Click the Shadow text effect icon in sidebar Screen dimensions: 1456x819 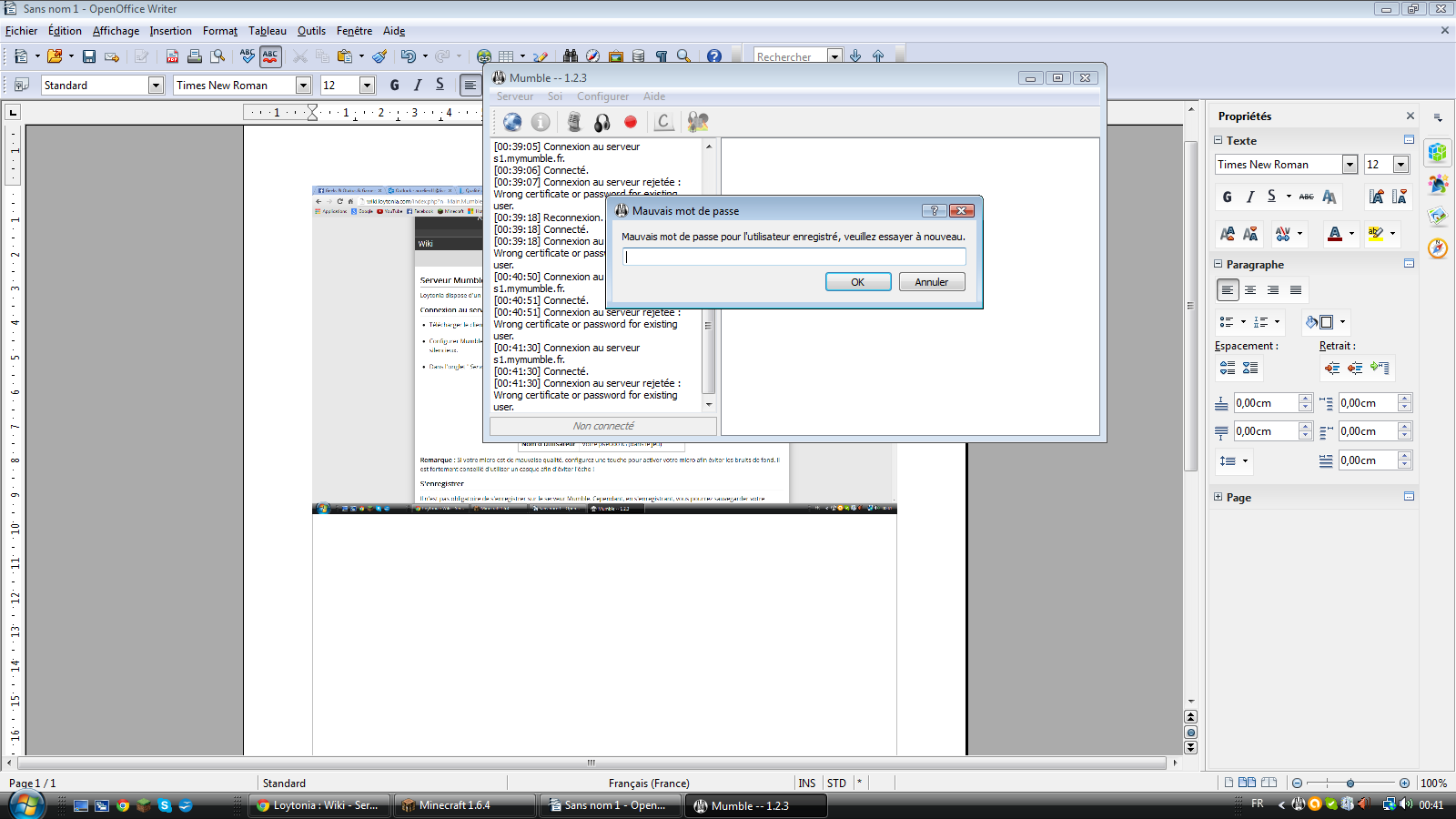1330,197
